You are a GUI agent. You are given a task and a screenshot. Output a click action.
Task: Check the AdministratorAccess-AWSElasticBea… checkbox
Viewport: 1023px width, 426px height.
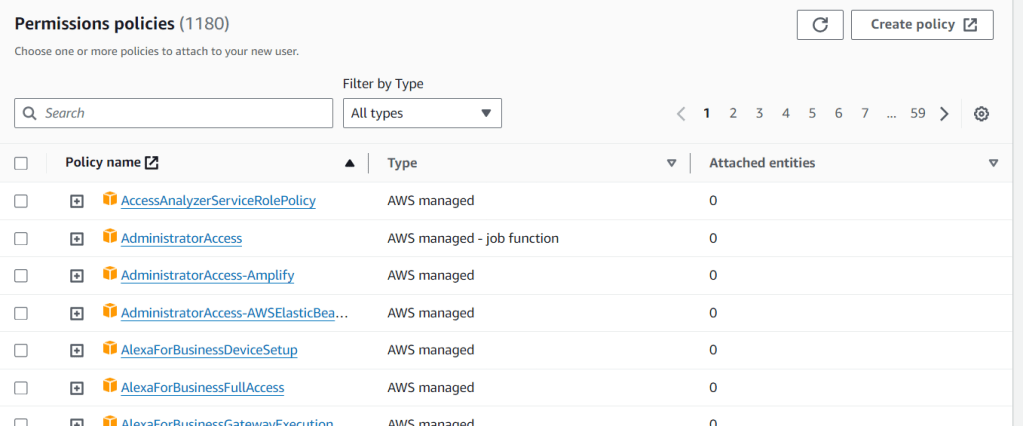21,314
